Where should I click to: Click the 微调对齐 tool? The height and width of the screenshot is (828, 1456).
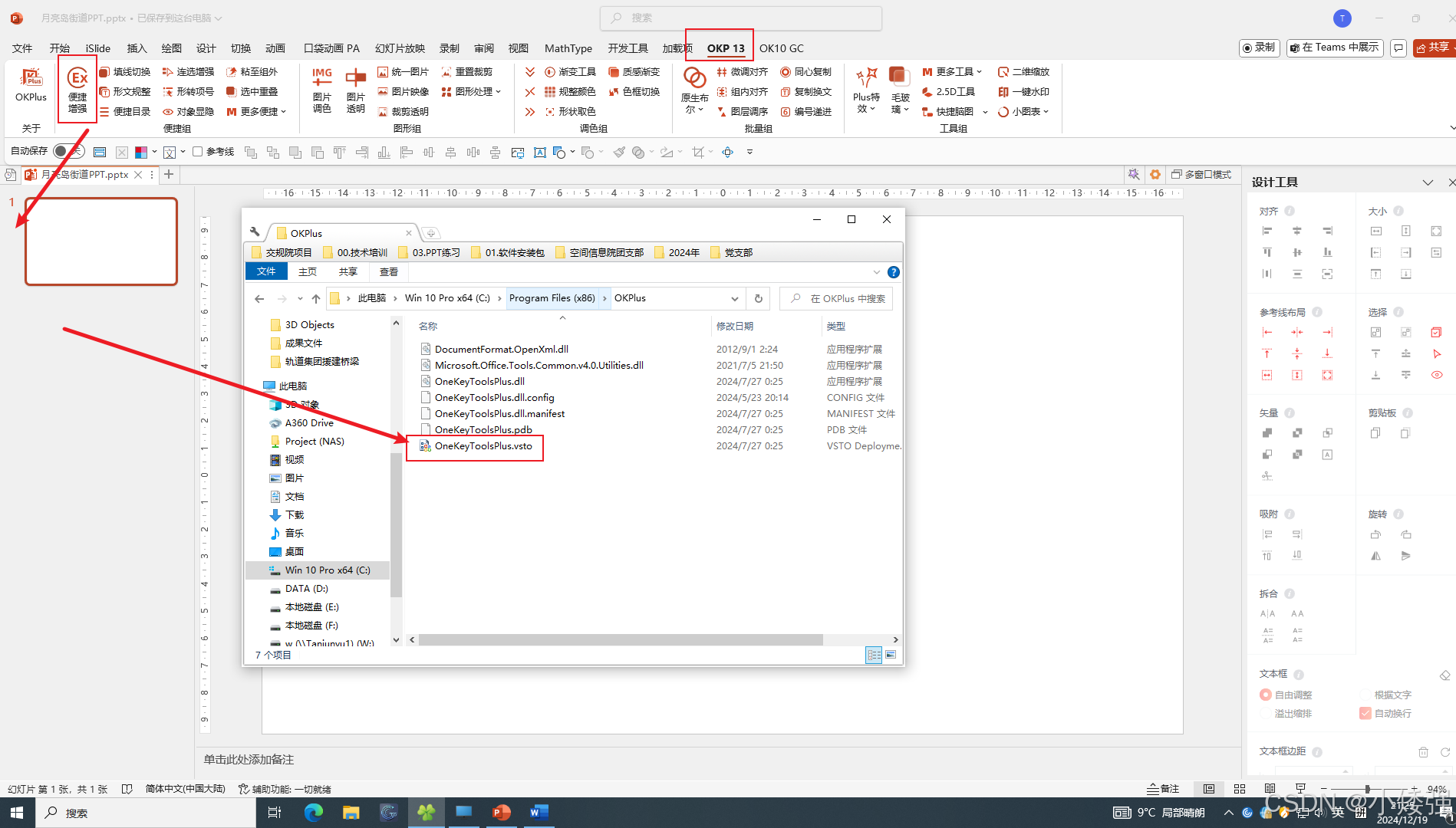pos(742,72)
